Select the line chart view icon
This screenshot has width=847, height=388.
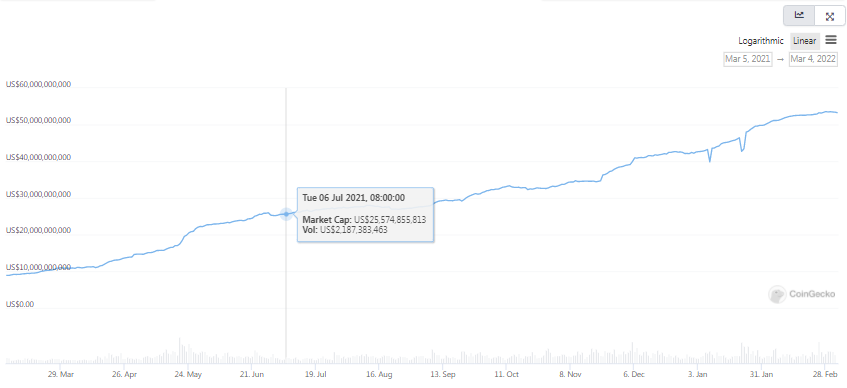pyautogui.click(x=799, y=16)
